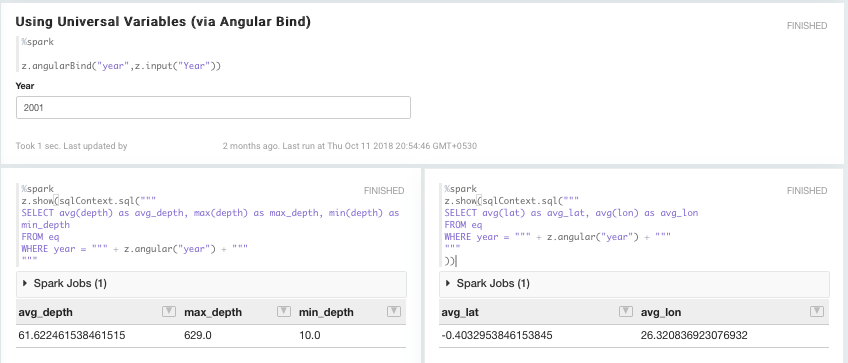Click FINISHED status of the depth query paragraph

pos(384,190)
